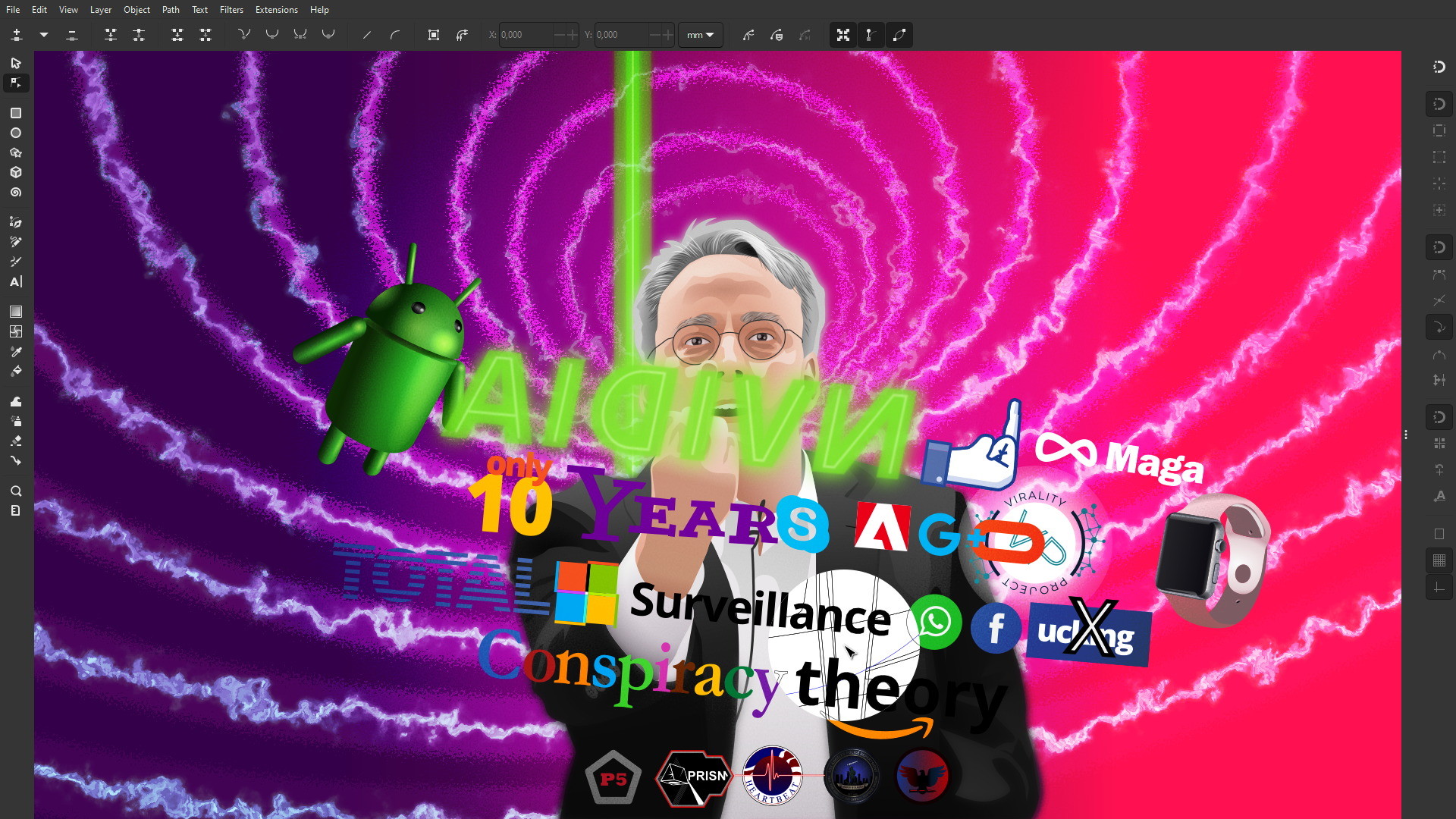The height and width of the screenshot is (819, 1456).
Task: Open the Filters menu
Action: [x=231, y=10]
